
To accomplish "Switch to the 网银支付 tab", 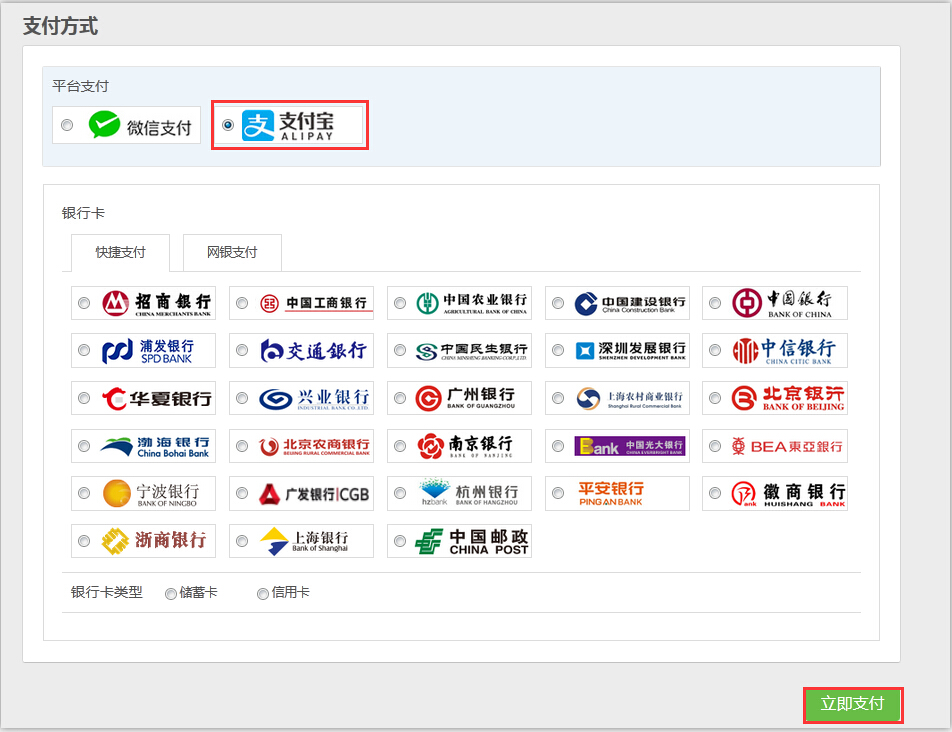I will tap(232, 252).
